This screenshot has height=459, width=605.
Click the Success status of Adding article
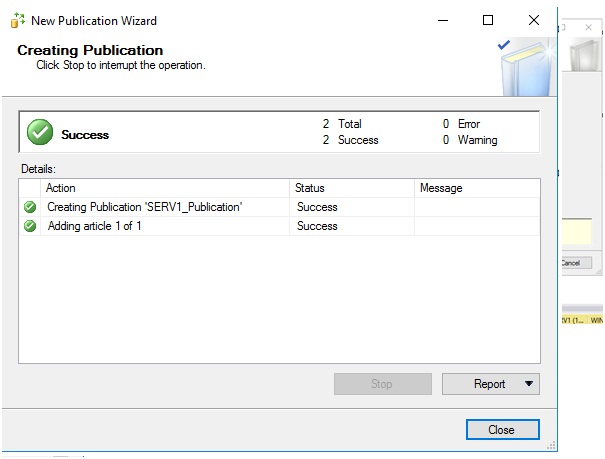[317, 226]
